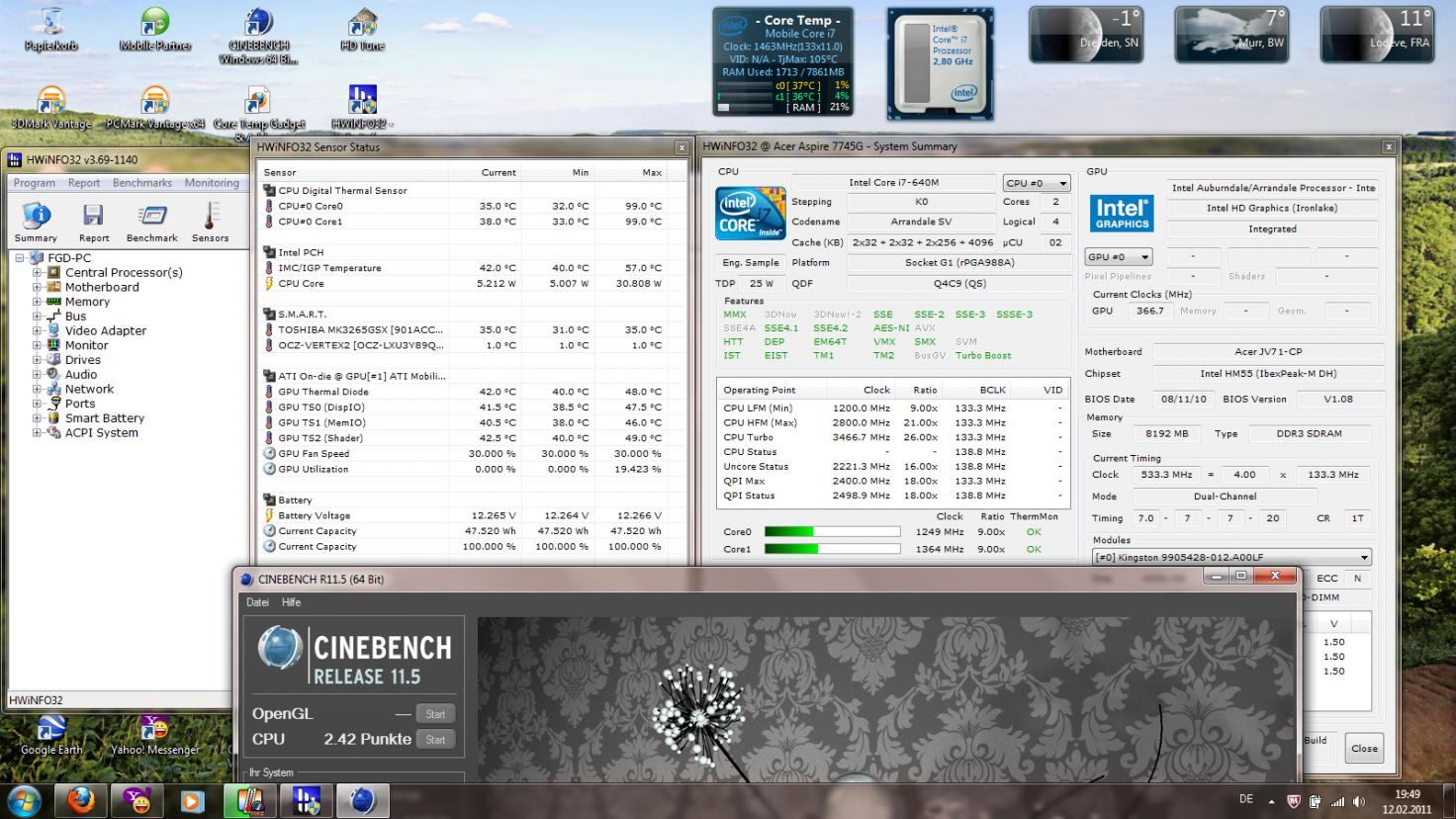Click the Lodeve, FRA weather gadget
Screen dimensions: 1456x819
[x=1377, y=34]
